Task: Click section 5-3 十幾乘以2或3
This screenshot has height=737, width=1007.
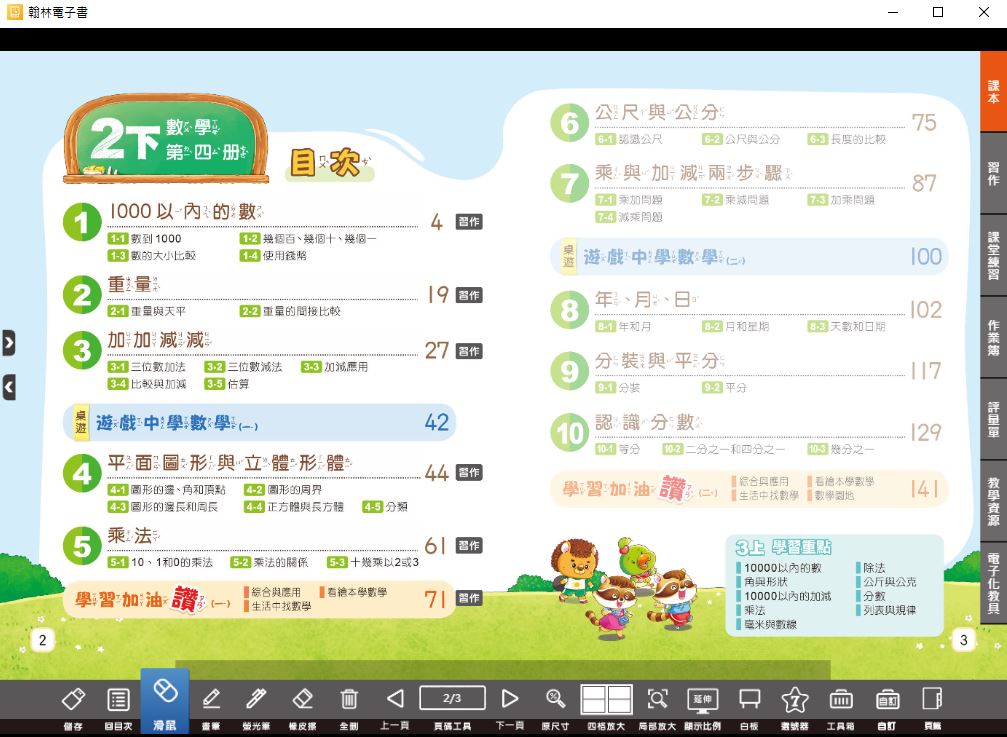Action: 373,562
